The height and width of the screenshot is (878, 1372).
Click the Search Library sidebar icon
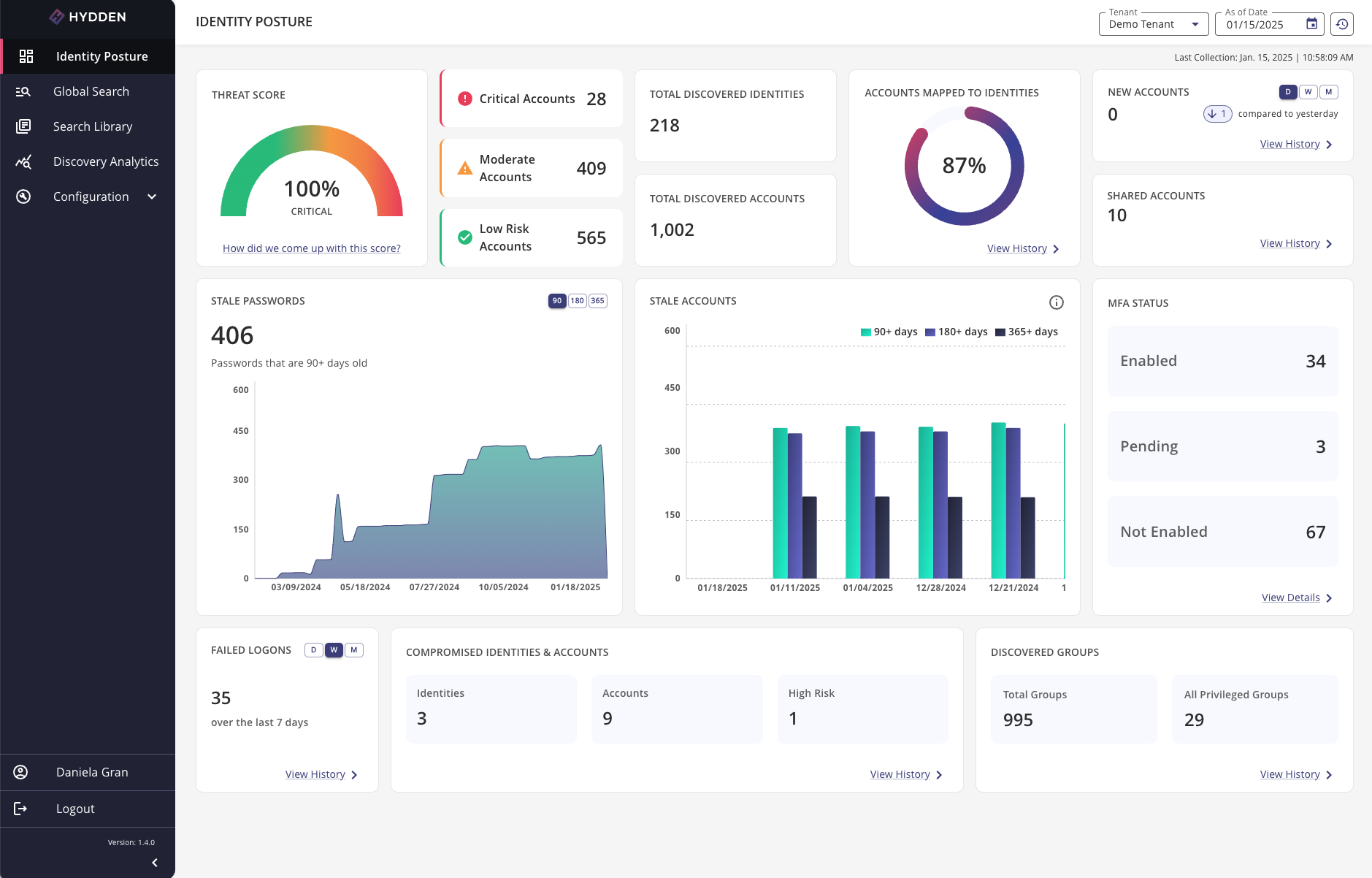(x=23, y=126)
